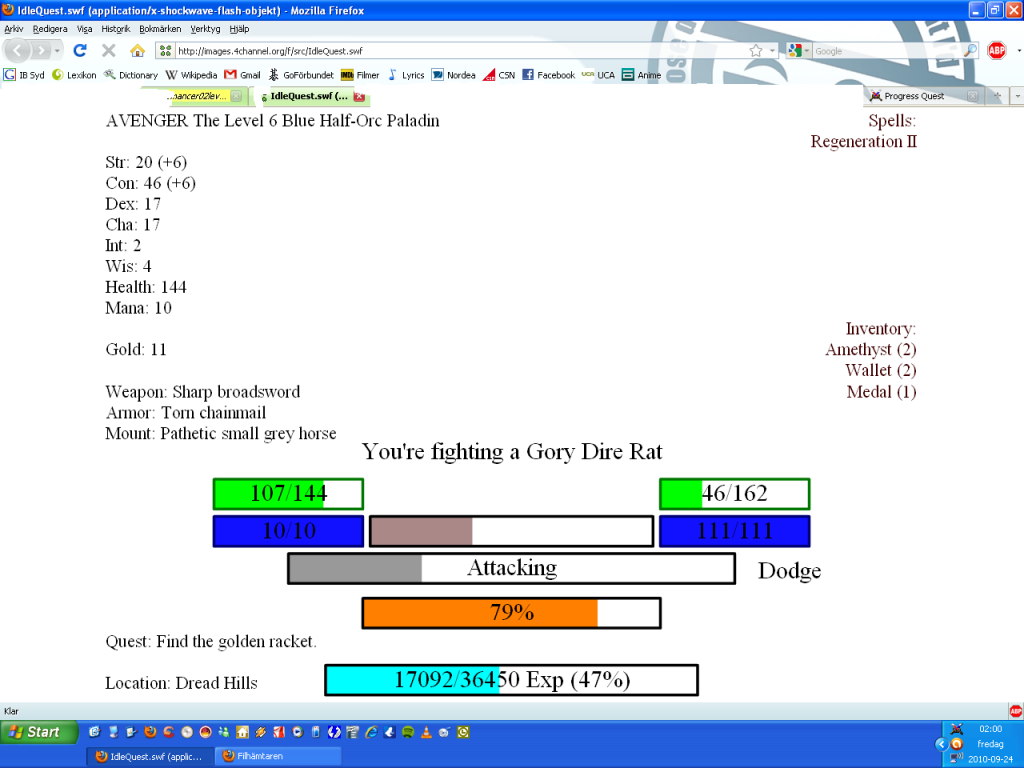Screen dimensions: 1024x768
Task: Open the Wikipedia bookmark
Action: click(191, 75)
